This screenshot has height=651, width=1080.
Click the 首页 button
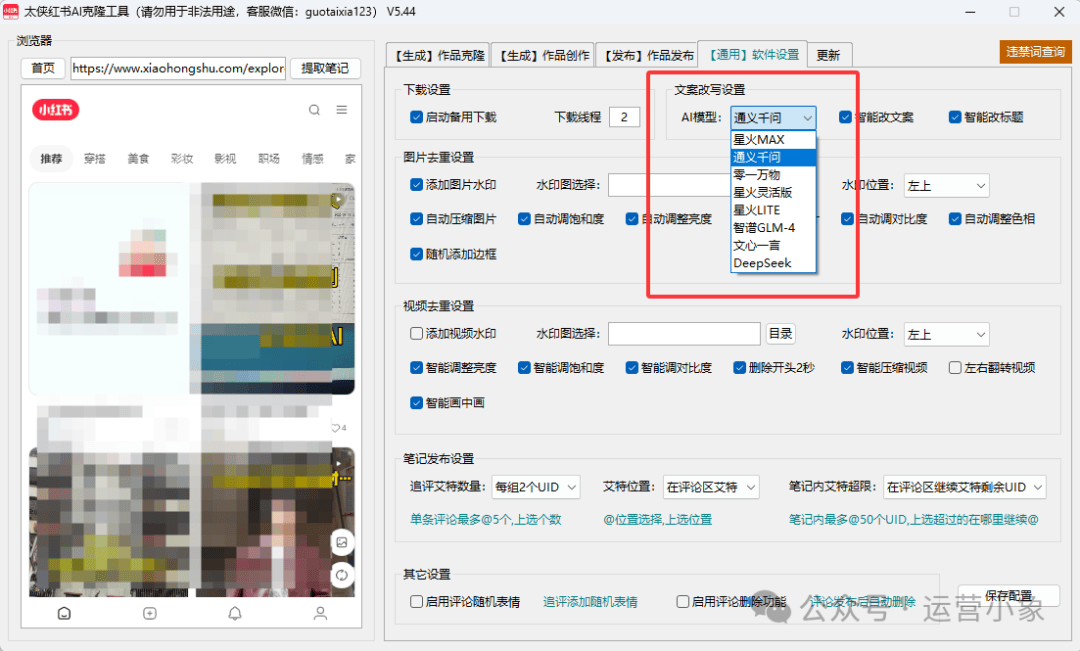coord(43,68)
